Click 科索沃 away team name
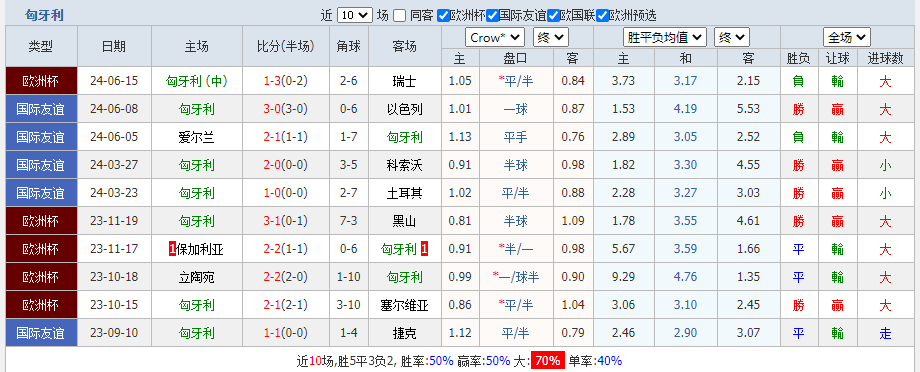 click(x=404, y=165)
